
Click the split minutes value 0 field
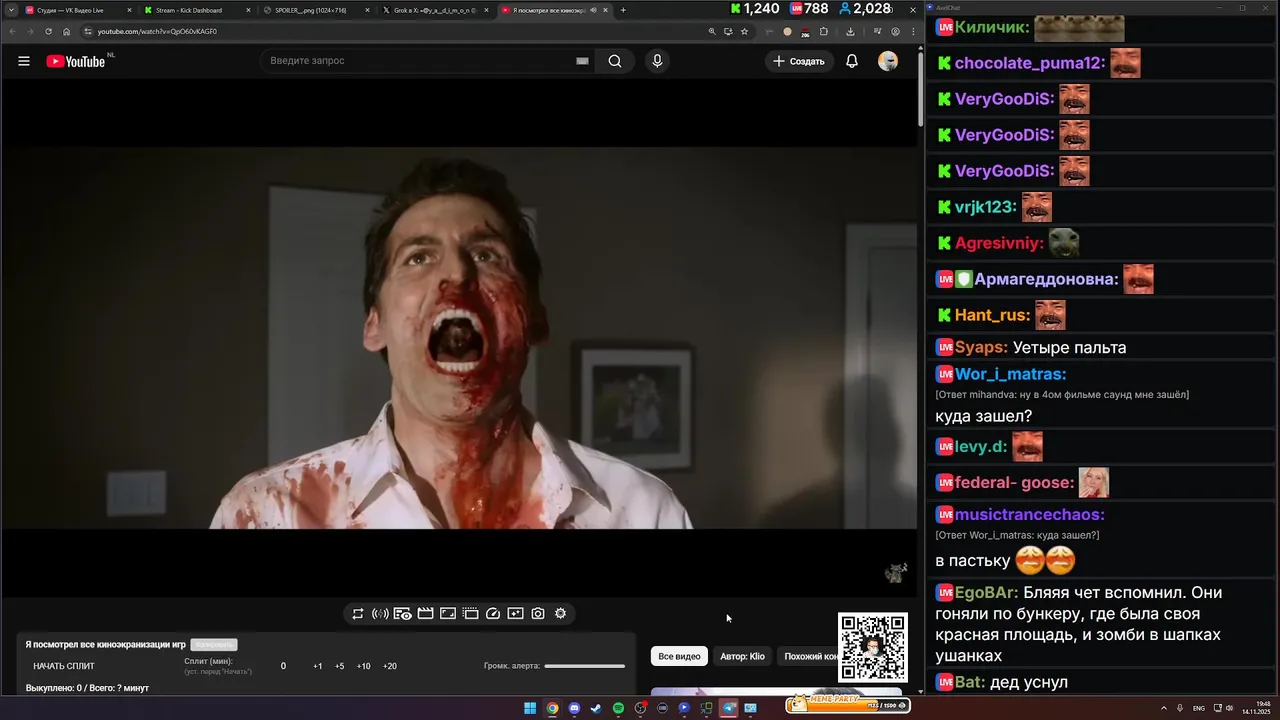click(x=283, y=666)
